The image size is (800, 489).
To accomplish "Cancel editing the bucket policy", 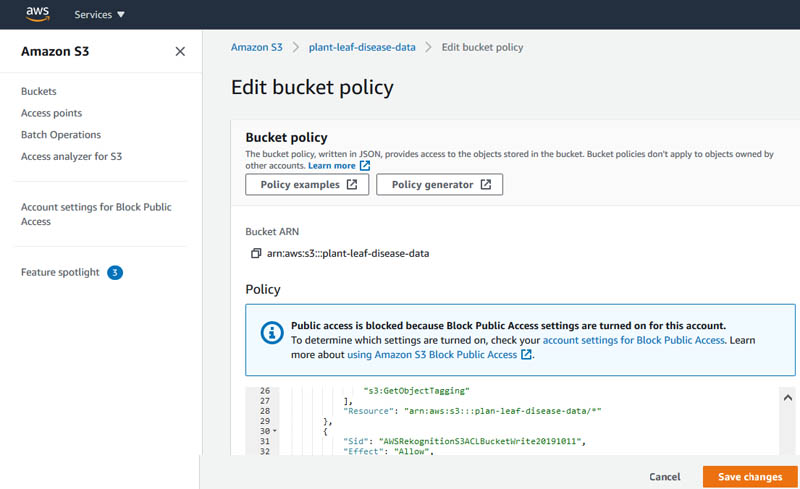I will pos(664,477).
